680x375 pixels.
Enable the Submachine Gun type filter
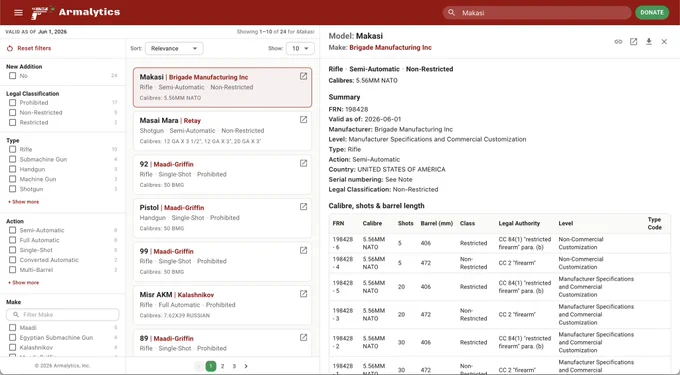tap(13, 160)
